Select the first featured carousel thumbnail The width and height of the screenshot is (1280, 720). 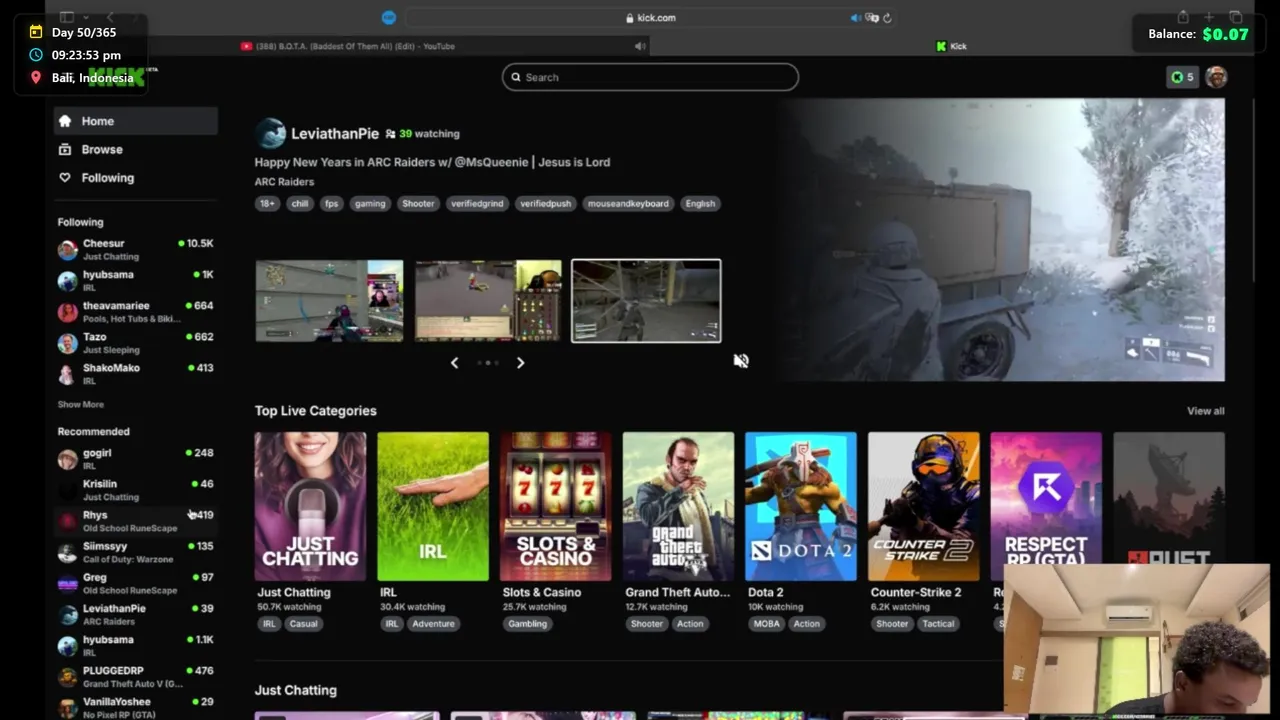pyautogui.click(x=329, y=301)
